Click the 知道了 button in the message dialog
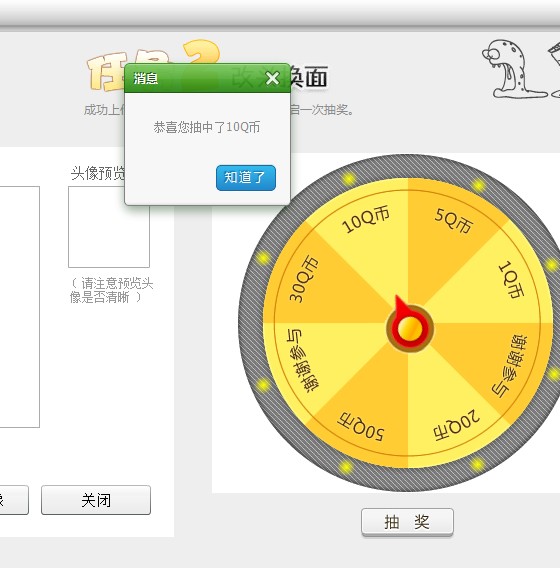560x568 pixels. (x=246, y=178)
